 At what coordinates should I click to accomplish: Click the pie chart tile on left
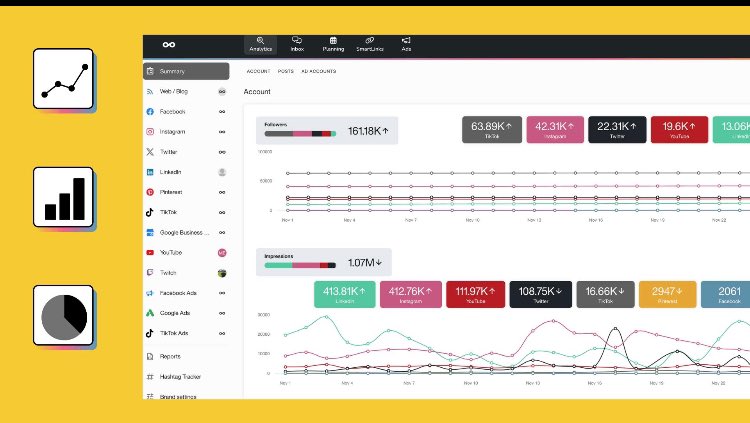pos(63,315)
